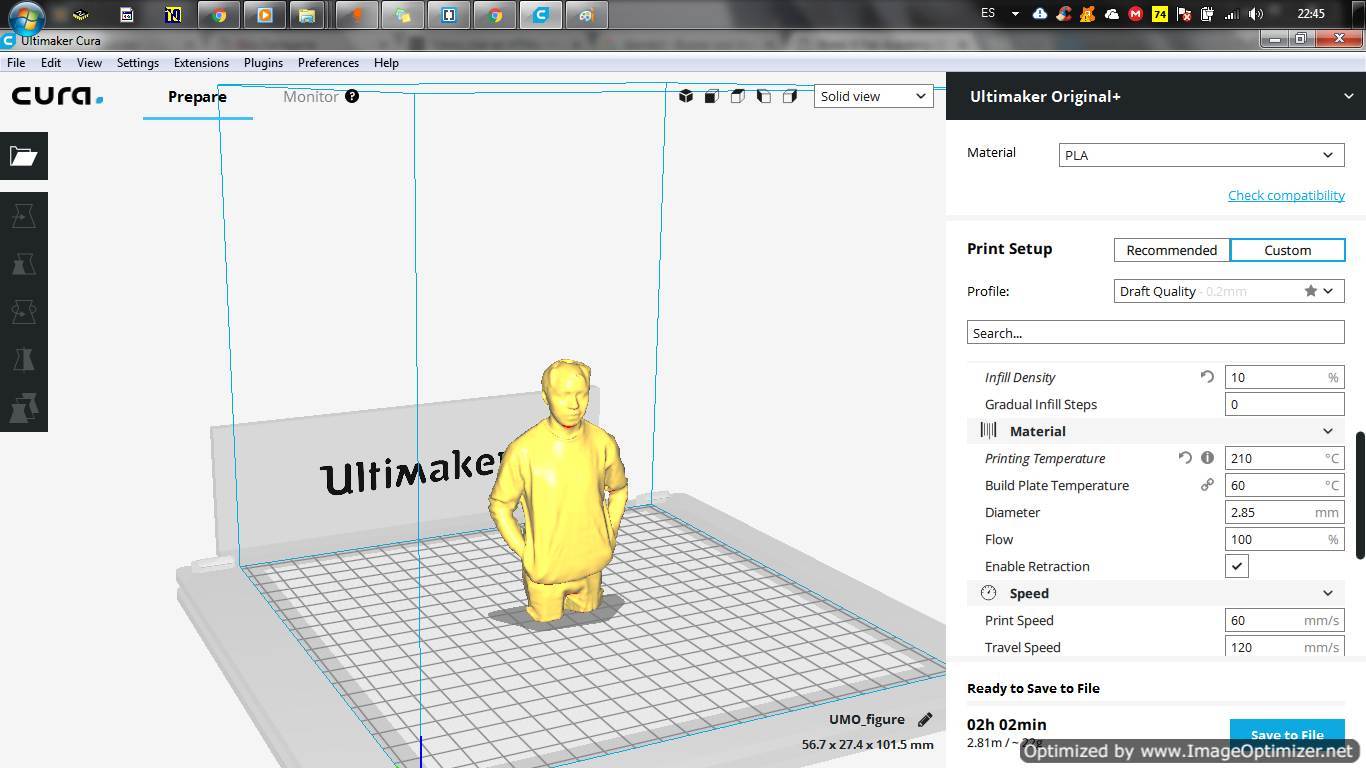
Task: Click the info icon on Printing Temperature
Action: (1207, 458)
